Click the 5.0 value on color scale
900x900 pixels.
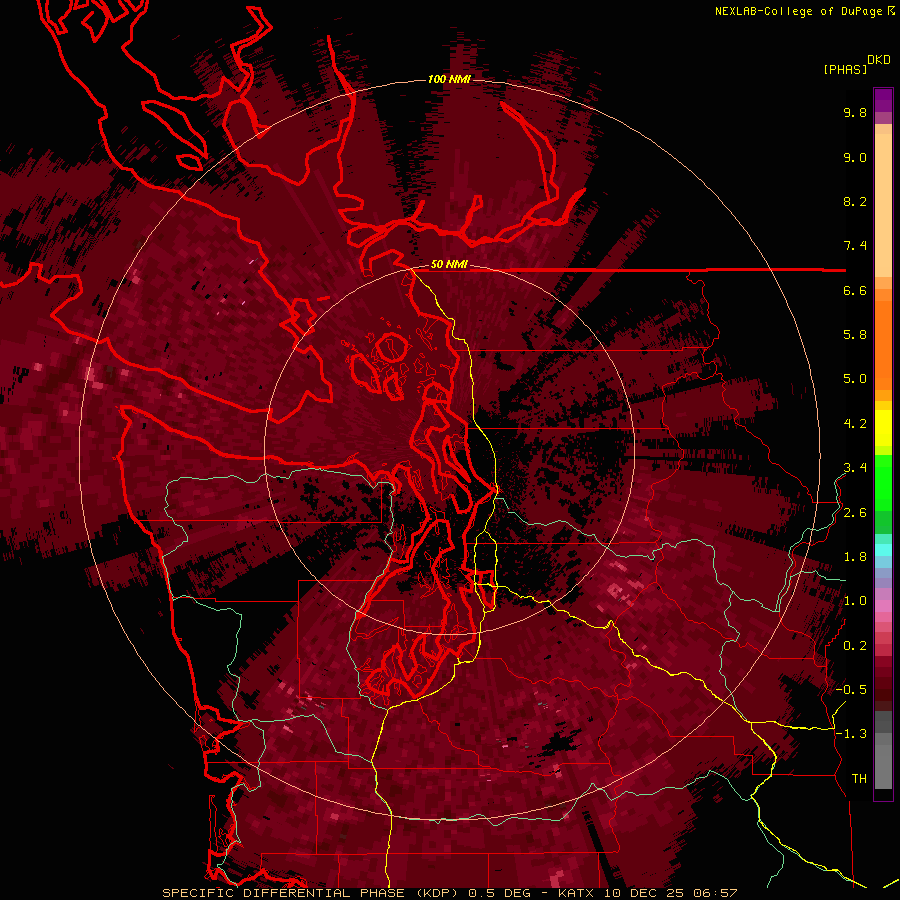[855, 379]
